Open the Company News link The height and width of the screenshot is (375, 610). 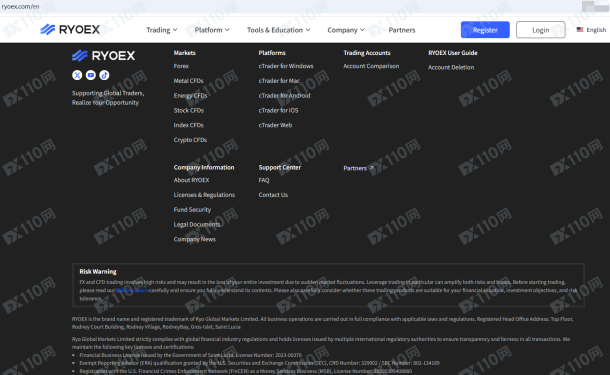(195, 239)
